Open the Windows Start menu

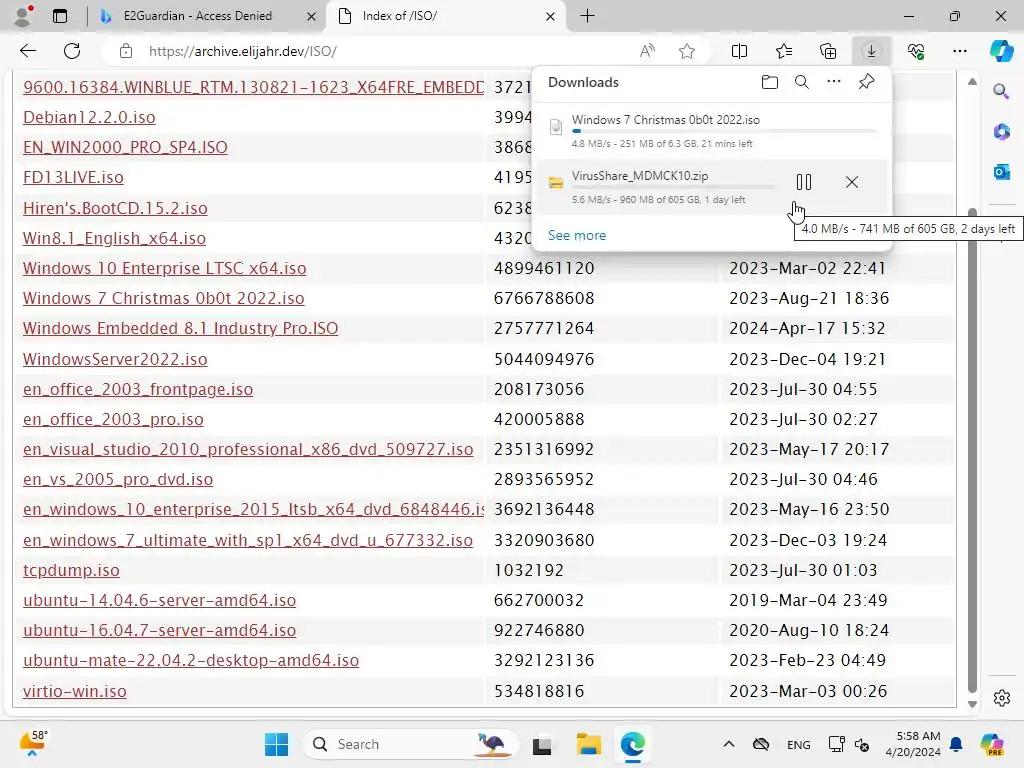pos(276,744)
